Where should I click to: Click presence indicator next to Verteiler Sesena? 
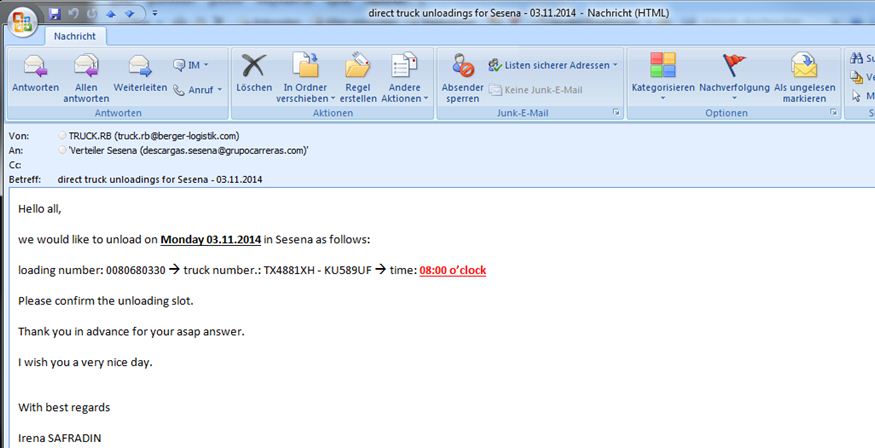[62, 150]
